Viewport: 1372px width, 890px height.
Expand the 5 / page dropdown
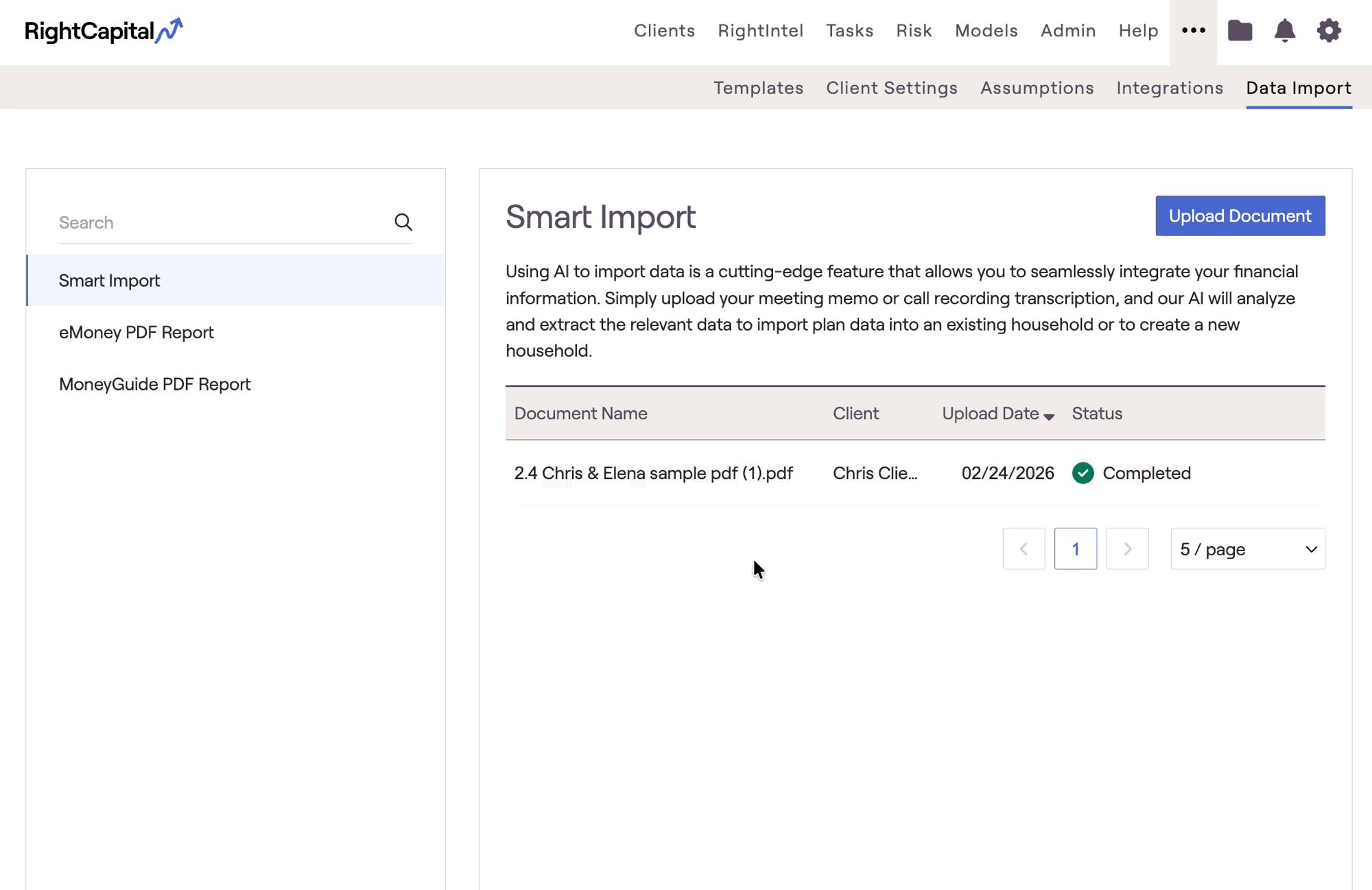(x=1247, y=549)
